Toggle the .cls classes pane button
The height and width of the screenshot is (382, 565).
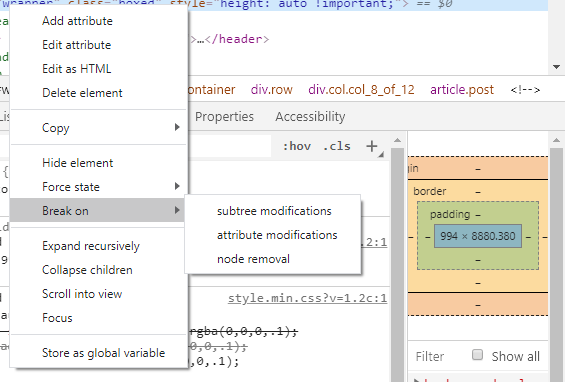pos(337,146)
